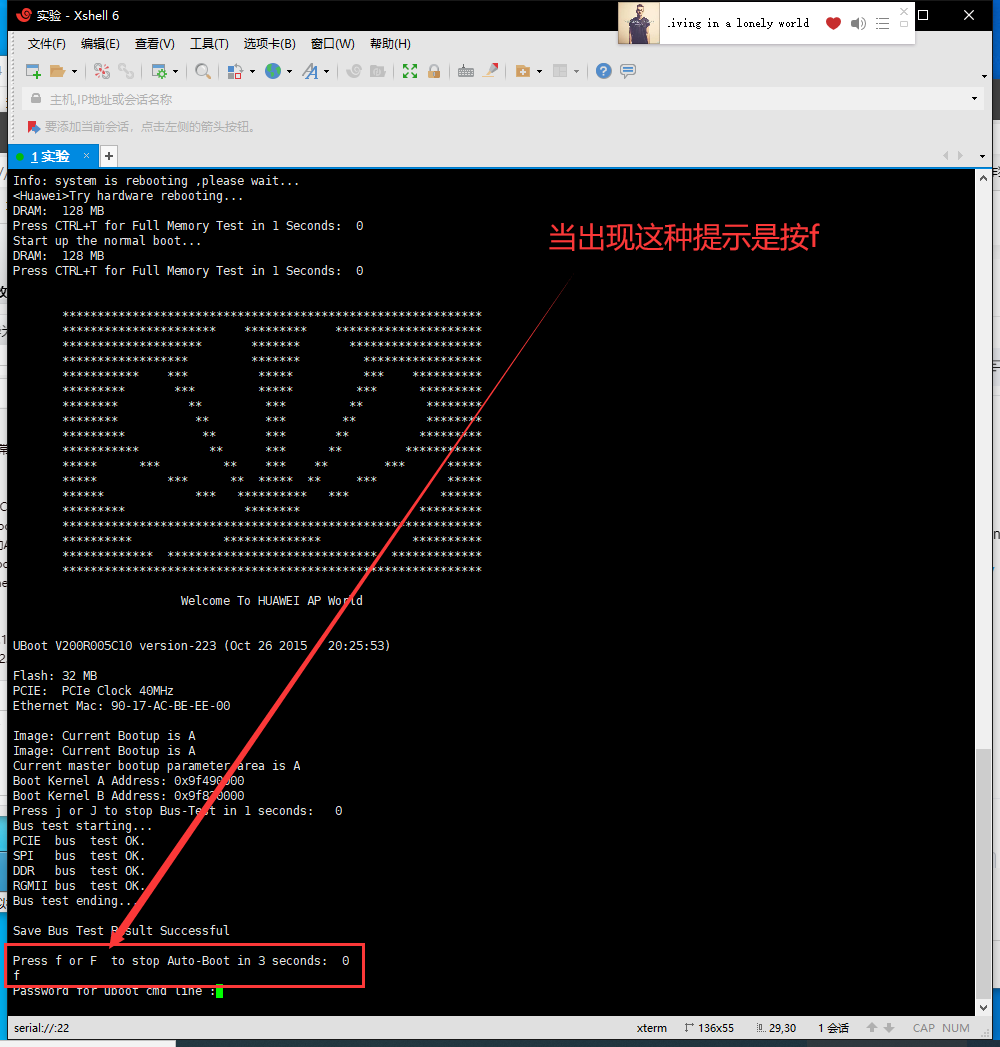The image size is (1000, 1047).
Task: Switch tabs with the left arrow
Action: tap(946, 156)
